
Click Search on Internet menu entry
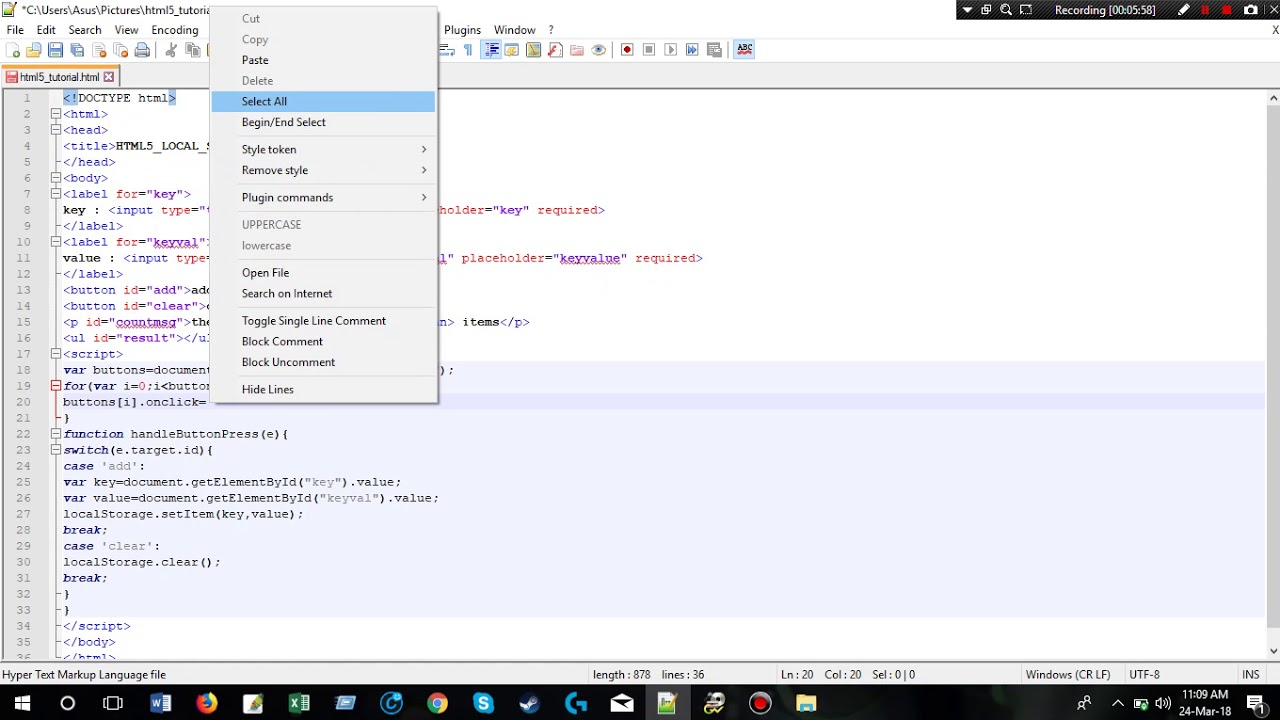tap(324, 293)
